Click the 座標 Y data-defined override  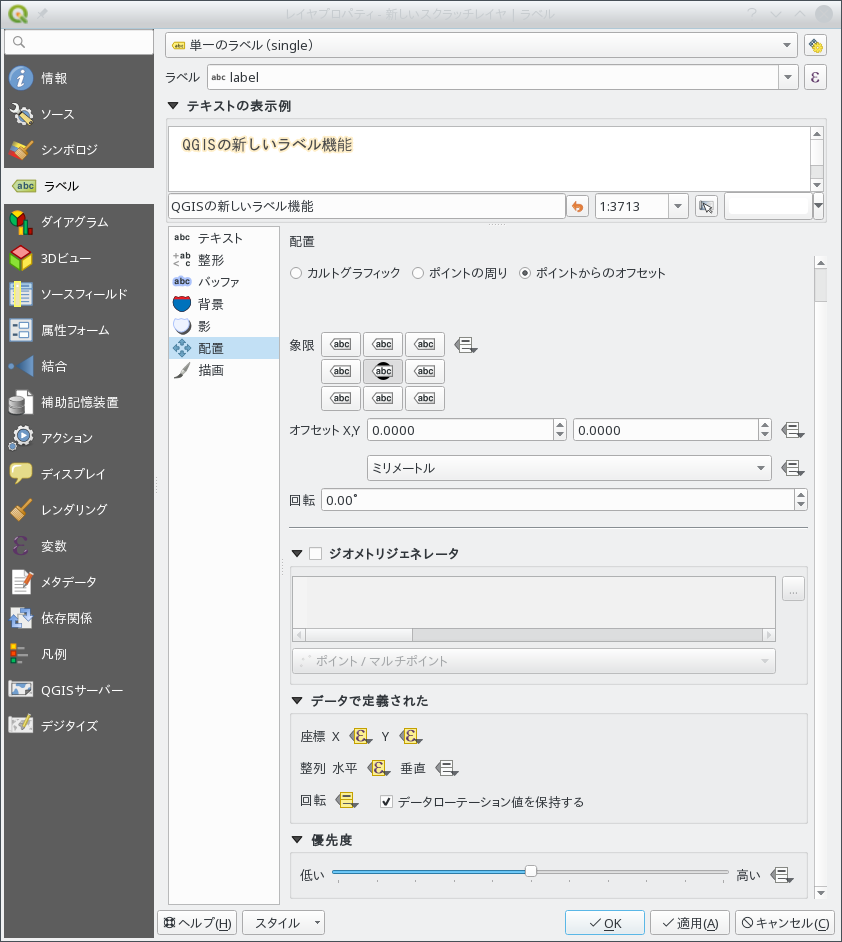coord(411,736)
